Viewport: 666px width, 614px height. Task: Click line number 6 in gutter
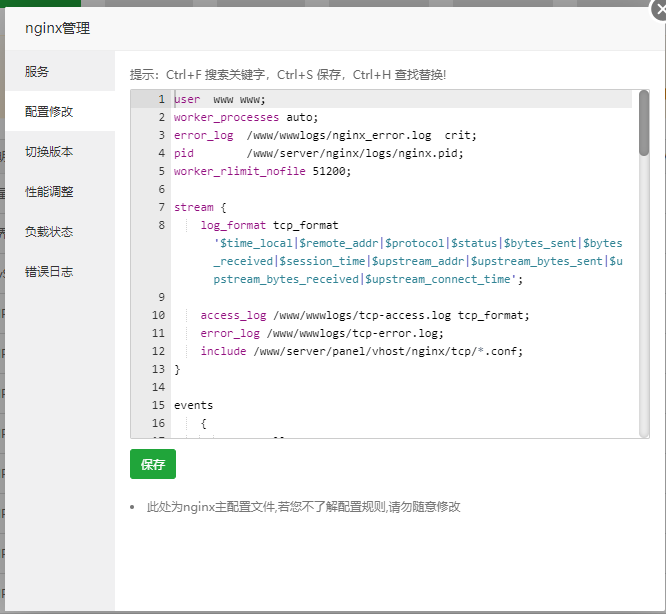pyautogui.click(x=161, y=189)
